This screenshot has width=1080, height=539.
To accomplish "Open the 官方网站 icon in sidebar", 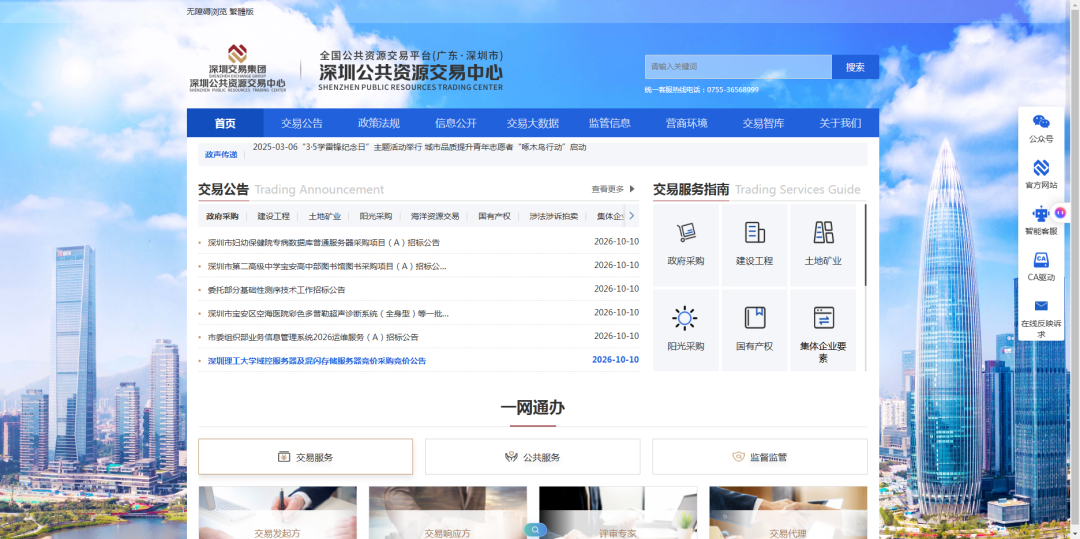I will click(x=1041, y=168).
